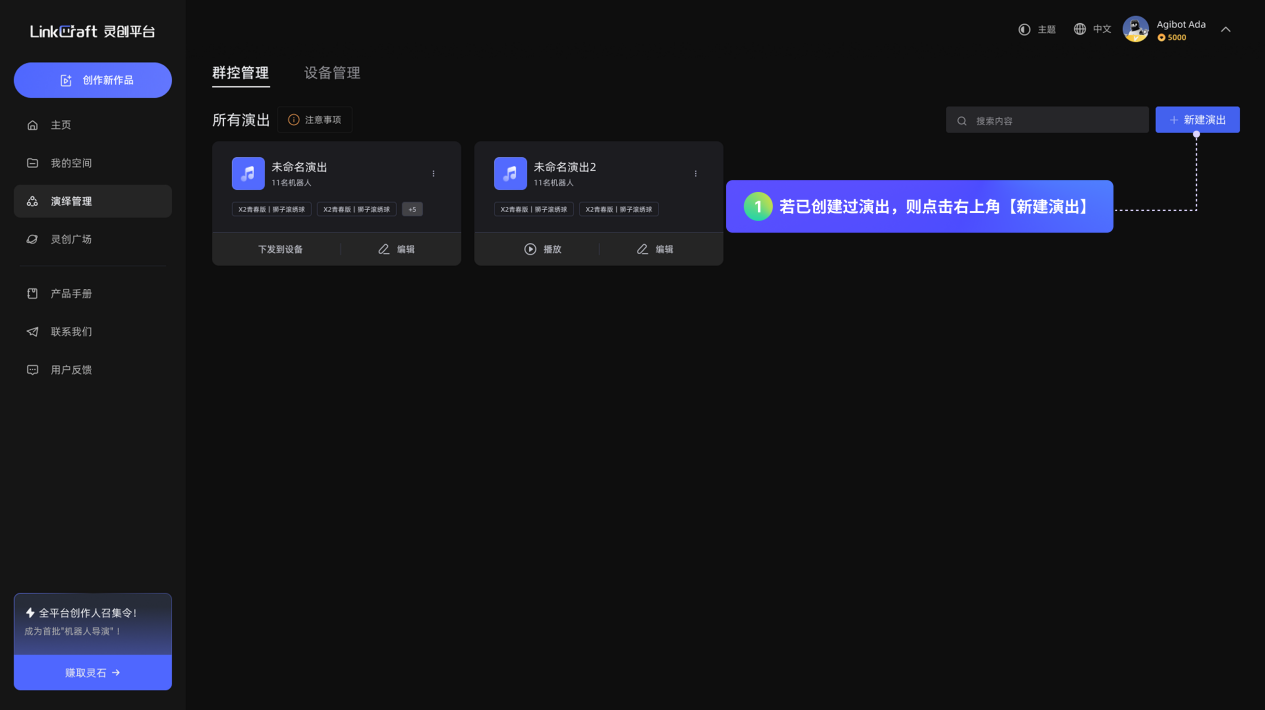Screen dimensions: 1265x710
Task: Expand hidden tags via the +5 badge
Action: tap(411, 209)
